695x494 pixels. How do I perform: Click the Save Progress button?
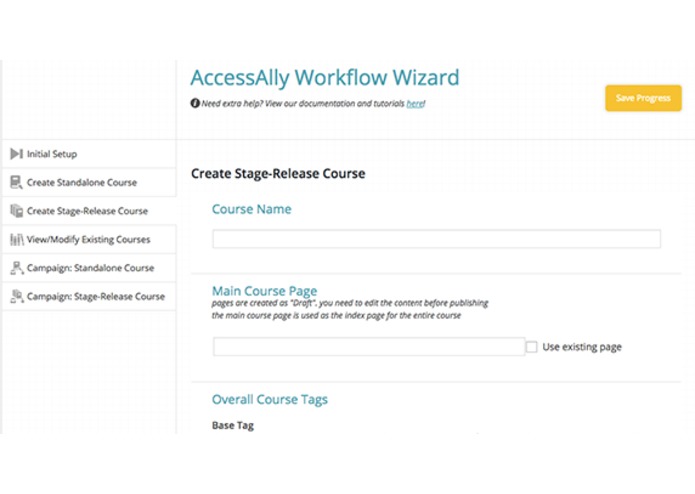pyautogui.click(x=643, y=98)
